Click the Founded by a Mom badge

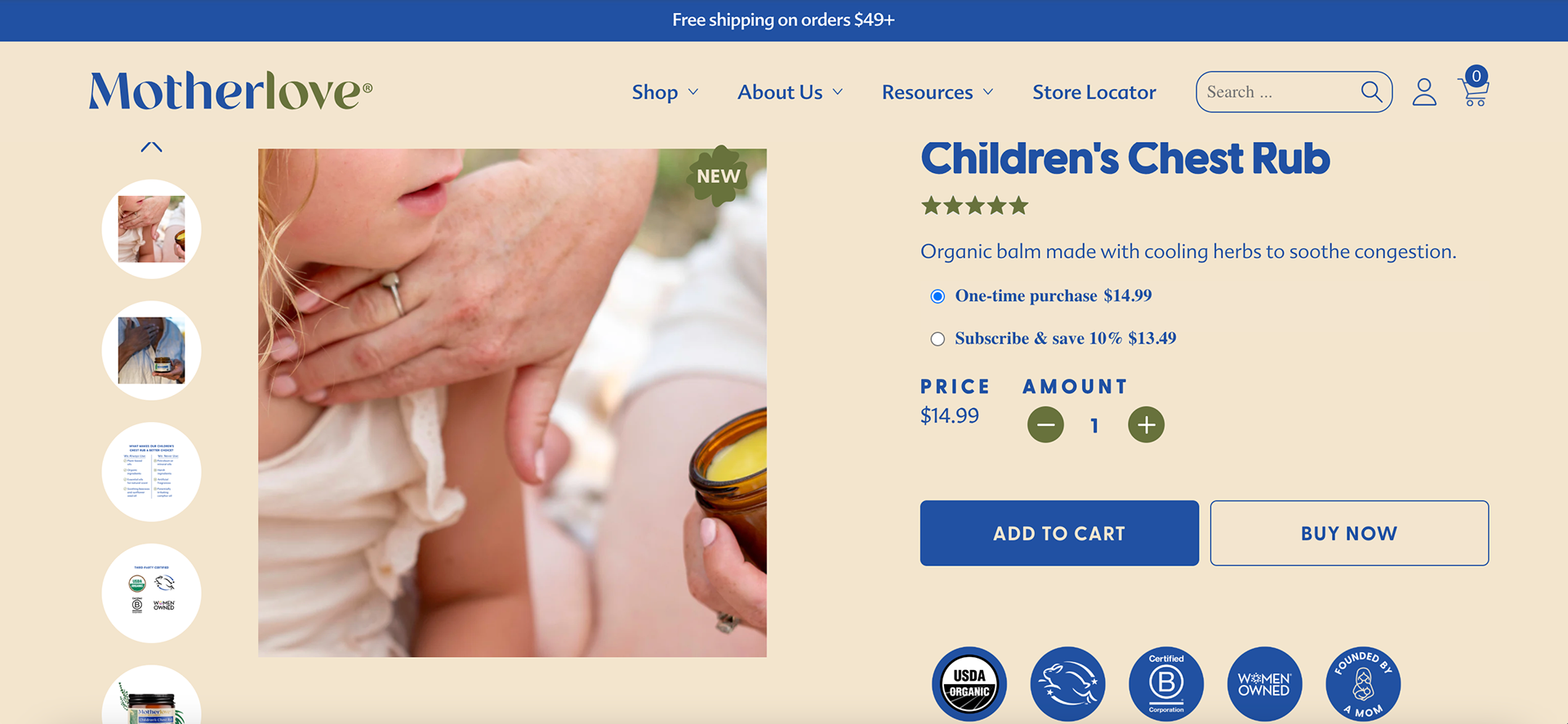point(1363,684)
